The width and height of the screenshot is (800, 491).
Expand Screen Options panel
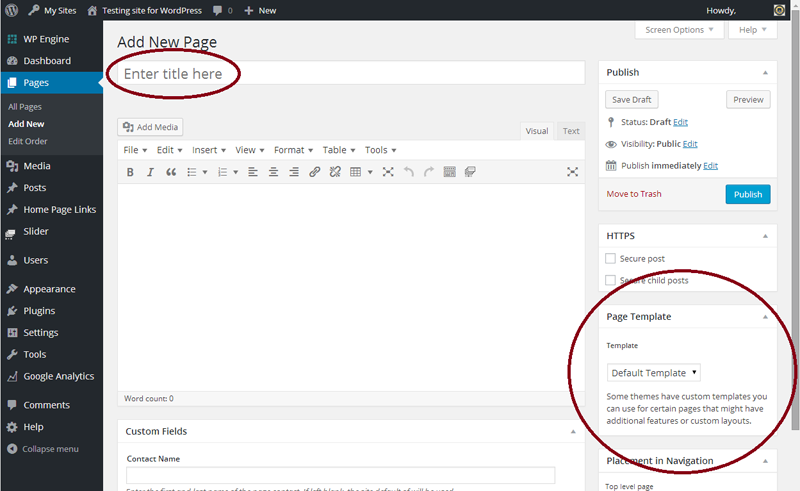pyautogui.click(x=679, y=30)
